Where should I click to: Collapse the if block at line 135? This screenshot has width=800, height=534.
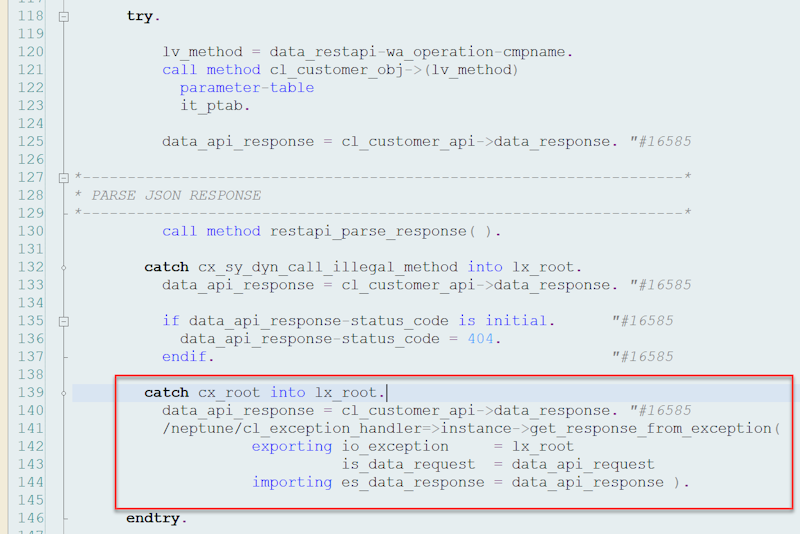[x=64, y=321]
